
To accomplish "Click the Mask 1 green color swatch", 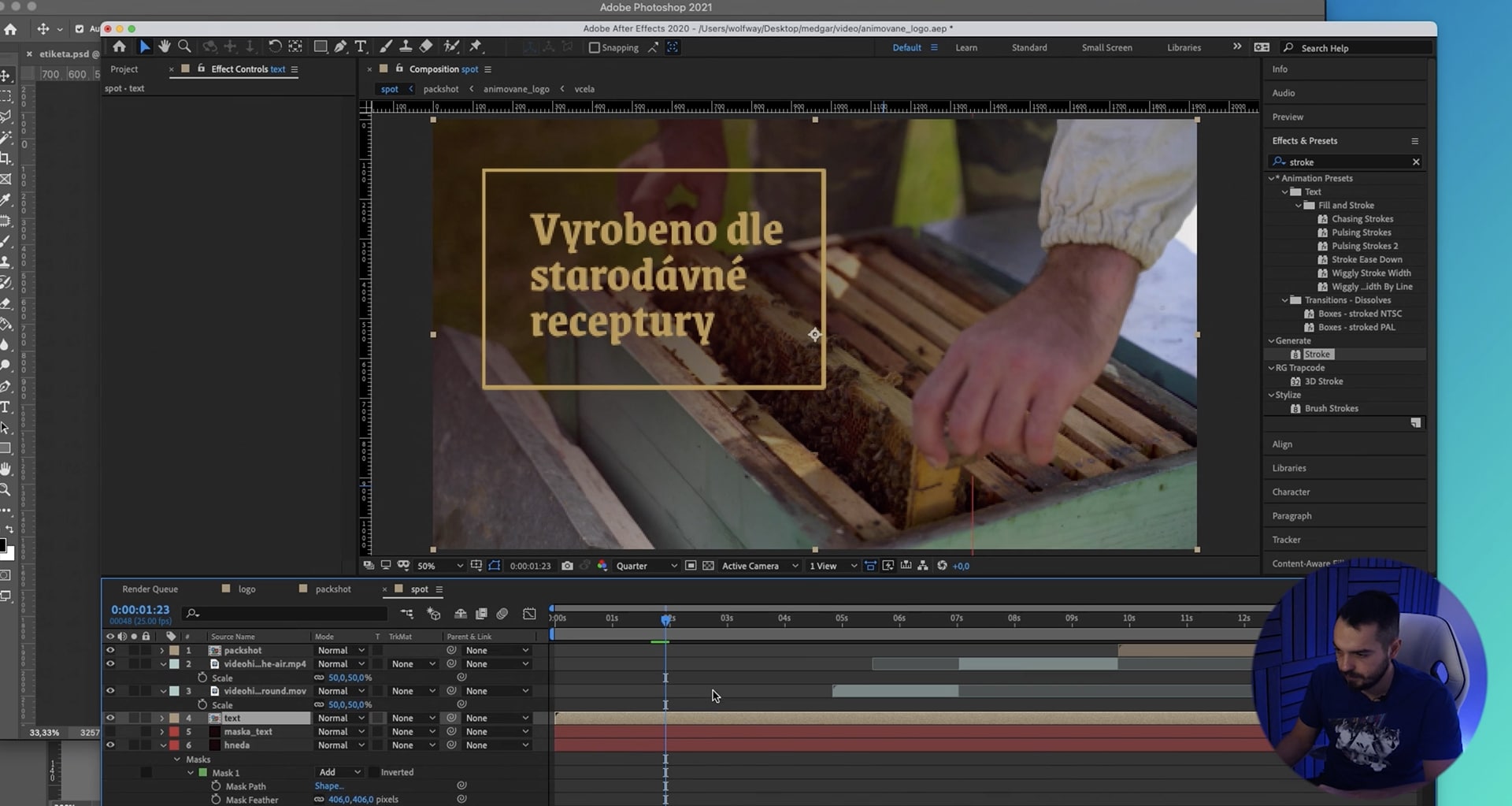I will 202,773.
